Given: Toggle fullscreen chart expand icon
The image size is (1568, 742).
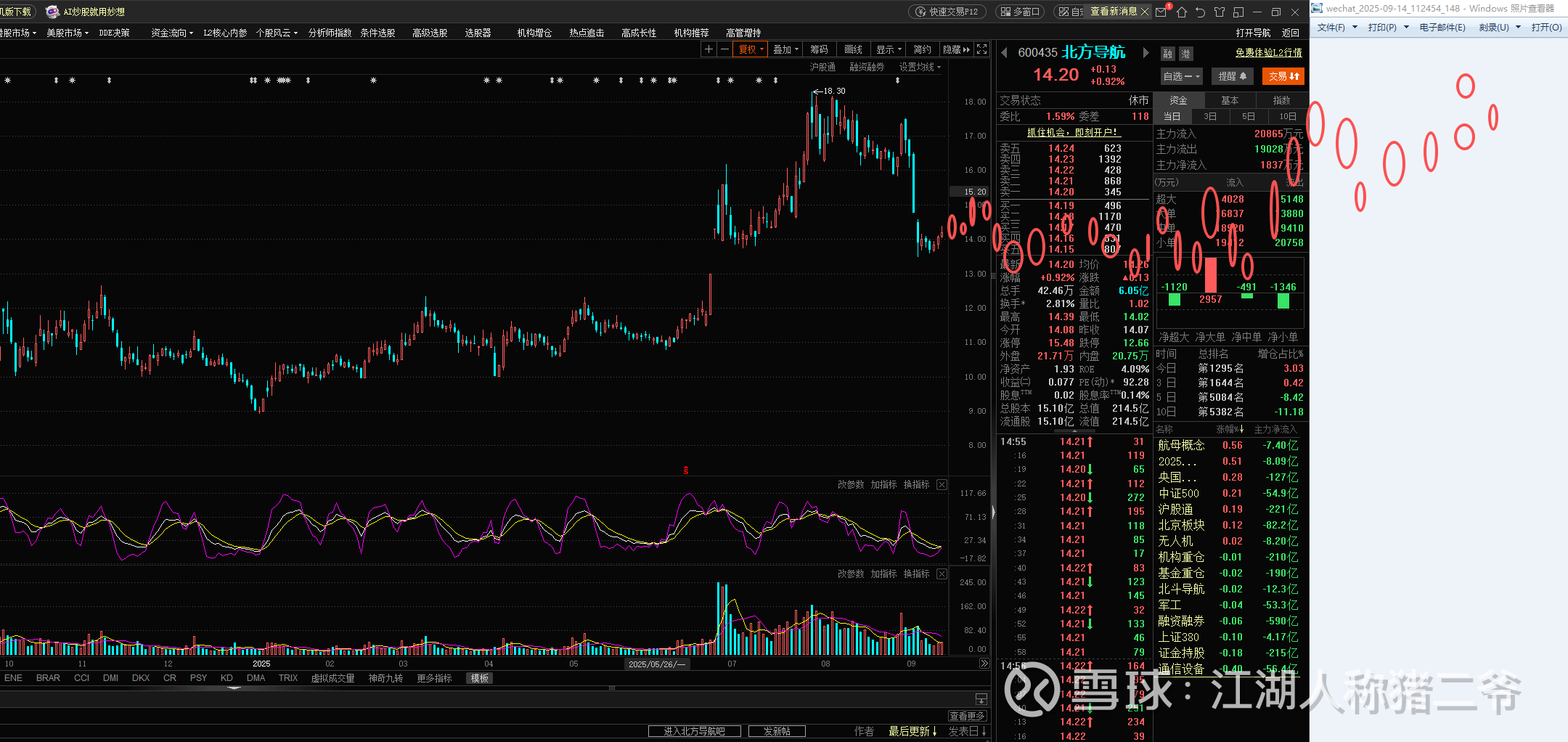Looking at the screenshot, I should [982, 49].
